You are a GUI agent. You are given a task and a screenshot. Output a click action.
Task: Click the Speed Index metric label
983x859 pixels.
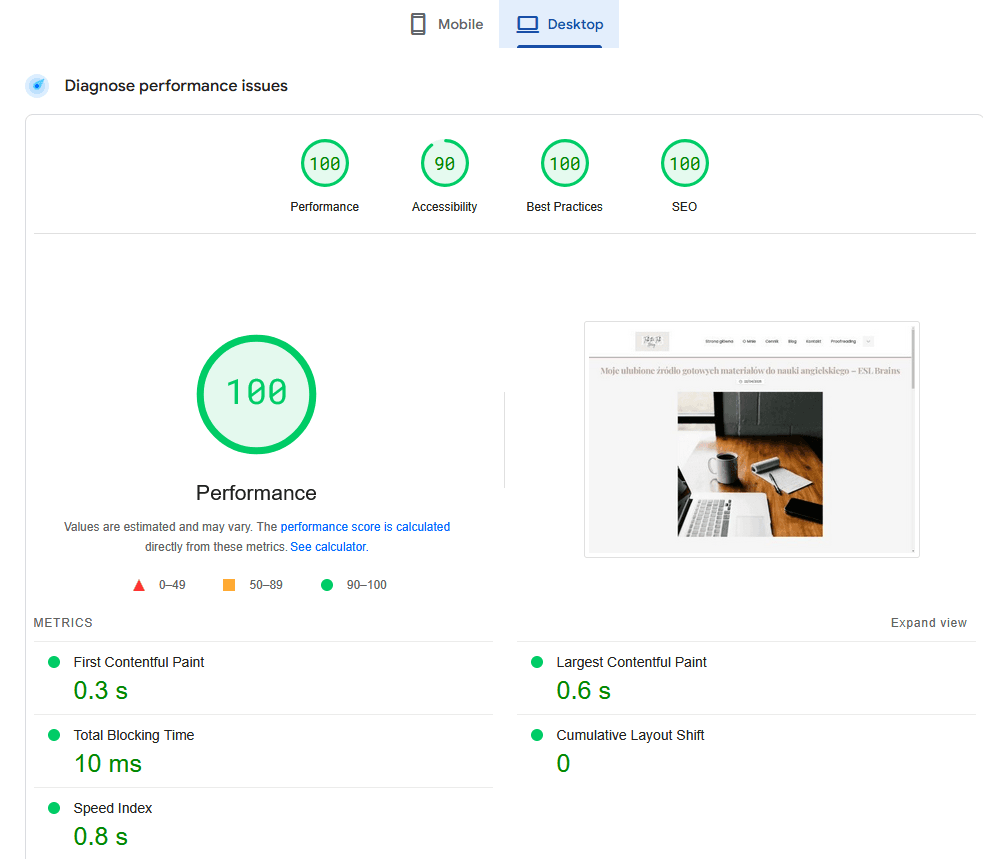click(x=113, y=808)
